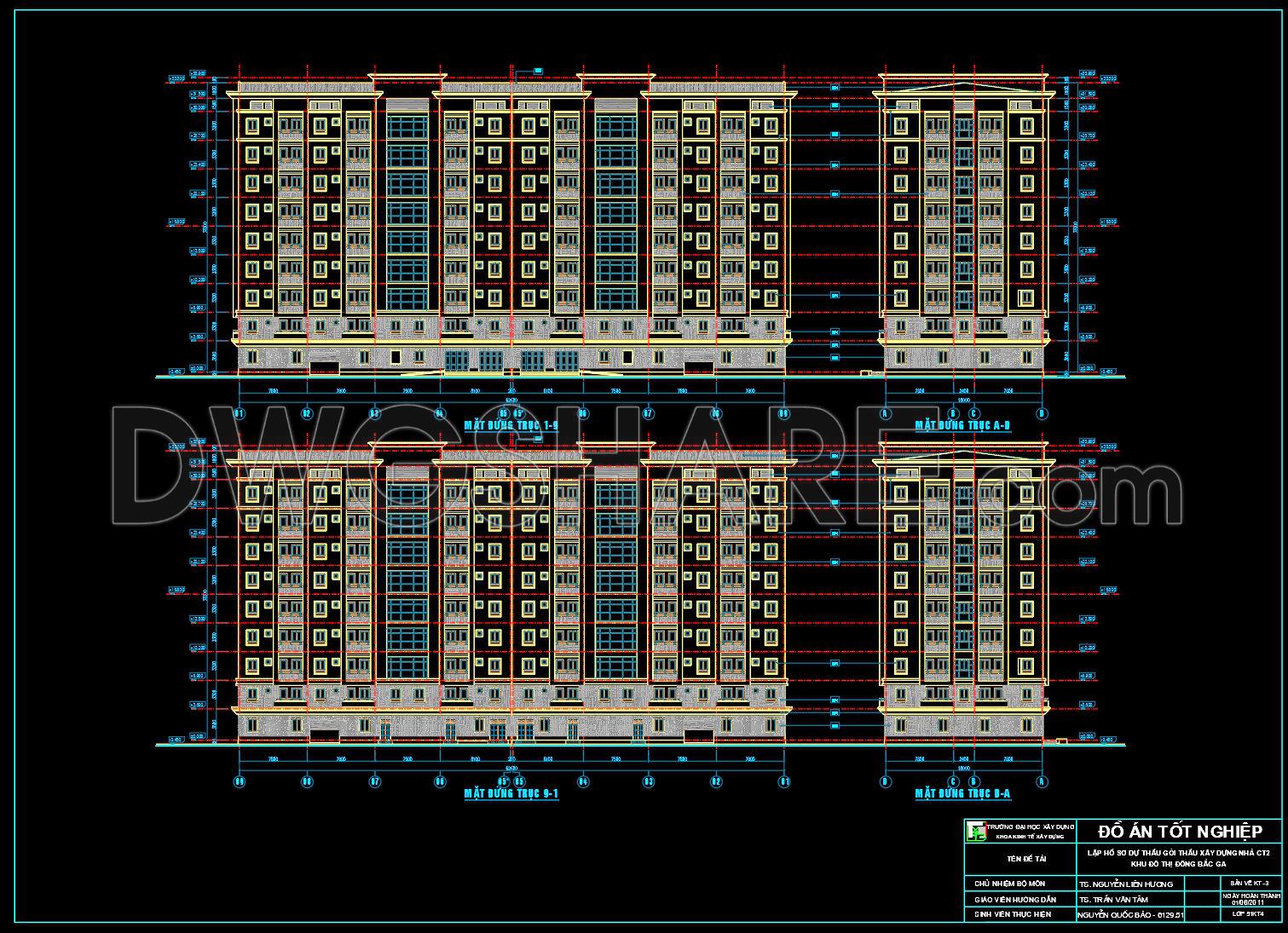This screenshot has width=1288, height=933.
Task: Click axis bubble D under the bottom-right elevation
Action: click(x=886, y=781)
